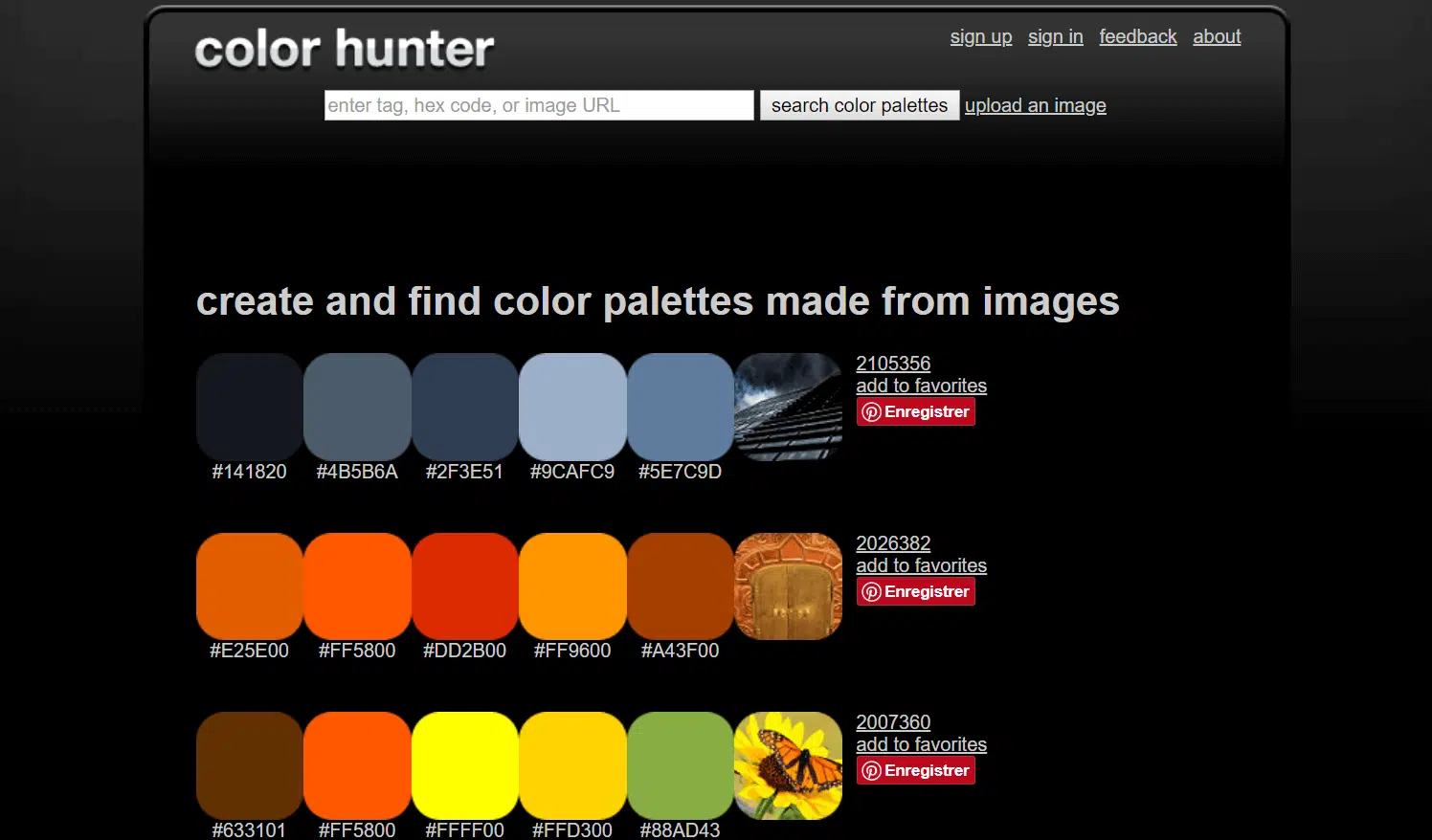Pick the #141820 dark color swatch
The width and height of the screenshot is (1432, 840).
coord(250,407)
